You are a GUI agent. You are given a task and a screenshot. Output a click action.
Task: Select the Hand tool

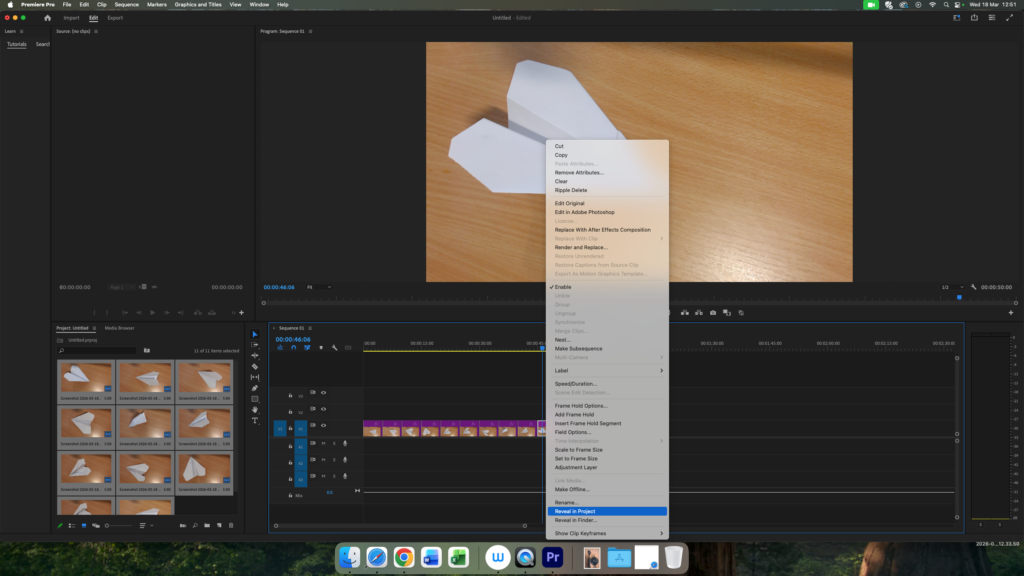click(x=254, y=410)
